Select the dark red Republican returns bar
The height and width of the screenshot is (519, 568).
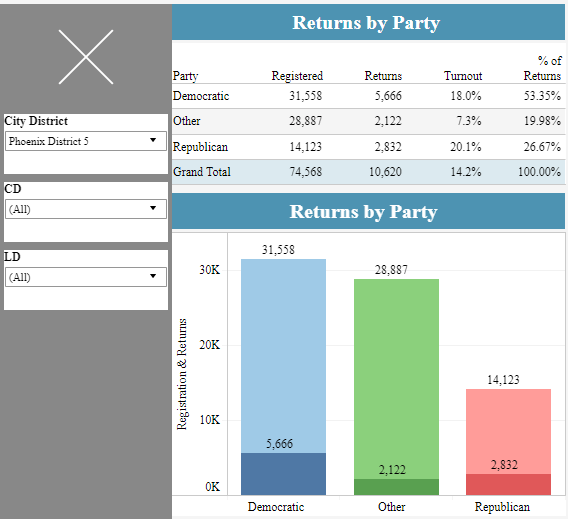click(x=508, y=484)
